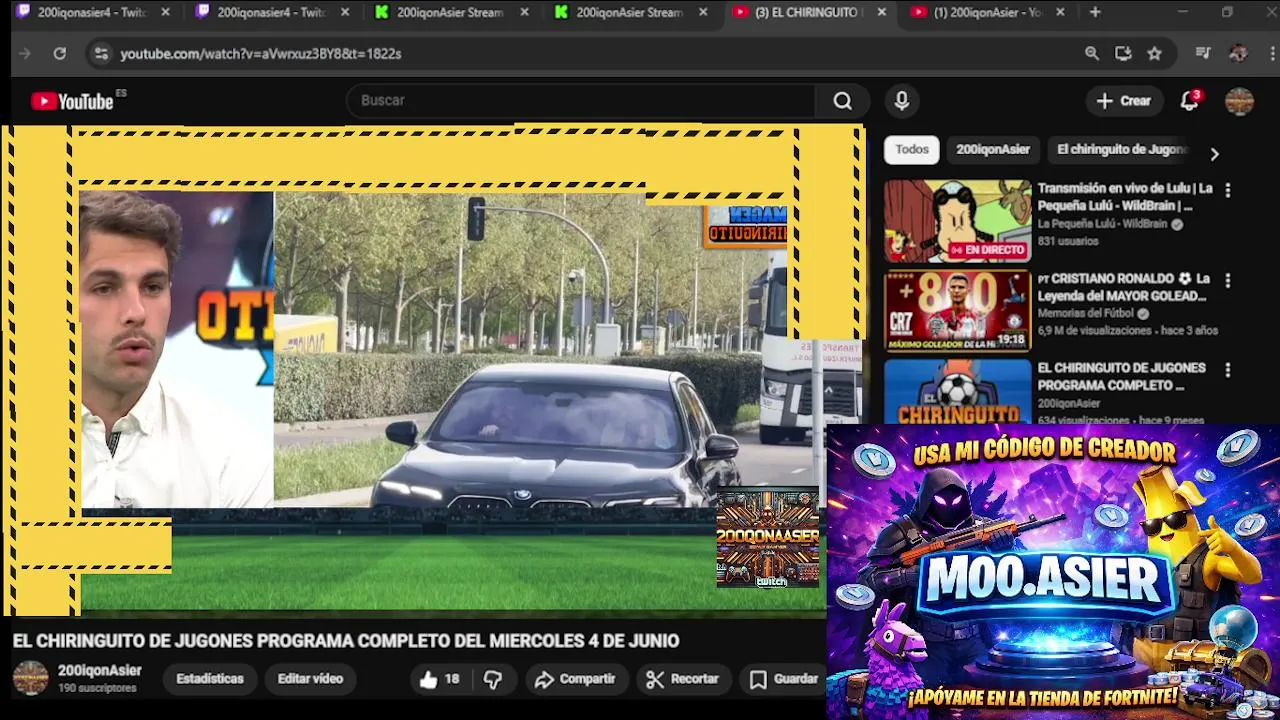The height and width of the screenshot is (720, 1280).
Task: Open a new browser tab
Action: 1095,12
